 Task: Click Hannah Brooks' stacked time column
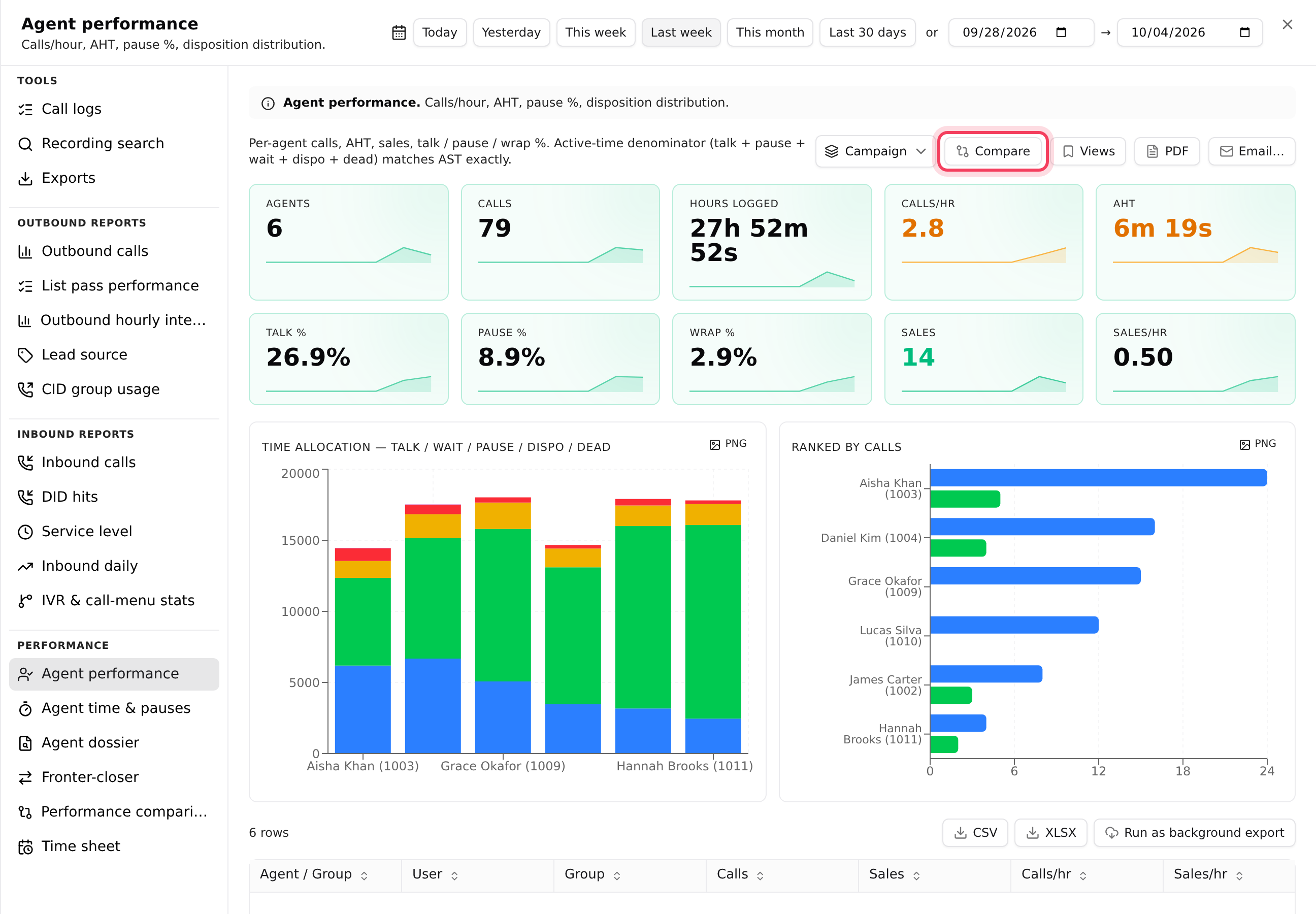[x=713, y=627]
